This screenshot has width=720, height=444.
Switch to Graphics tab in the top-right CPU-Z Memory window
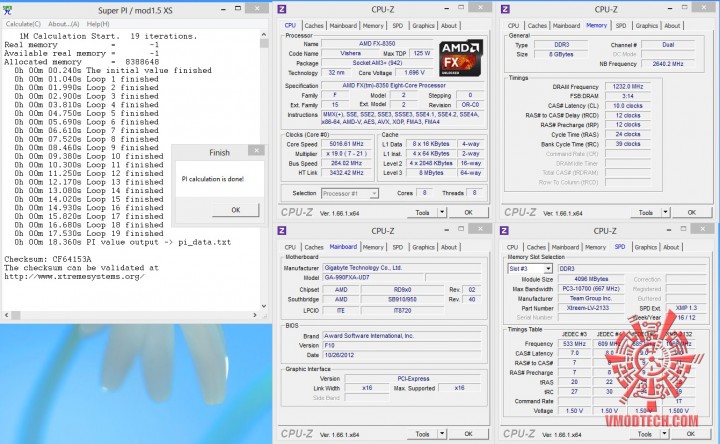click(x=647, y=26)
